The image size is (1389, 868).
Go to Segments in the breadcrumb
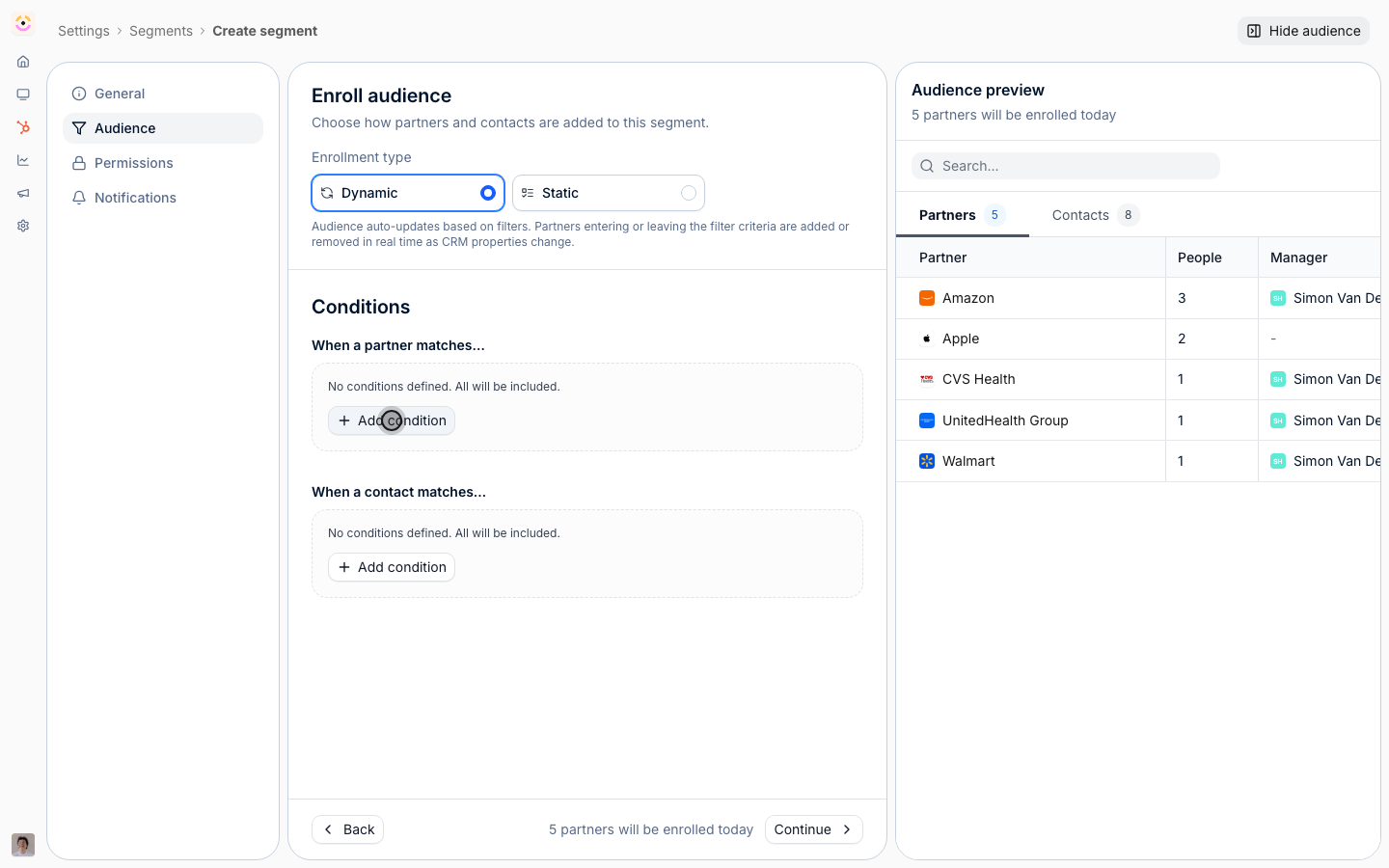pyautogui.click(x=161, y=31)
